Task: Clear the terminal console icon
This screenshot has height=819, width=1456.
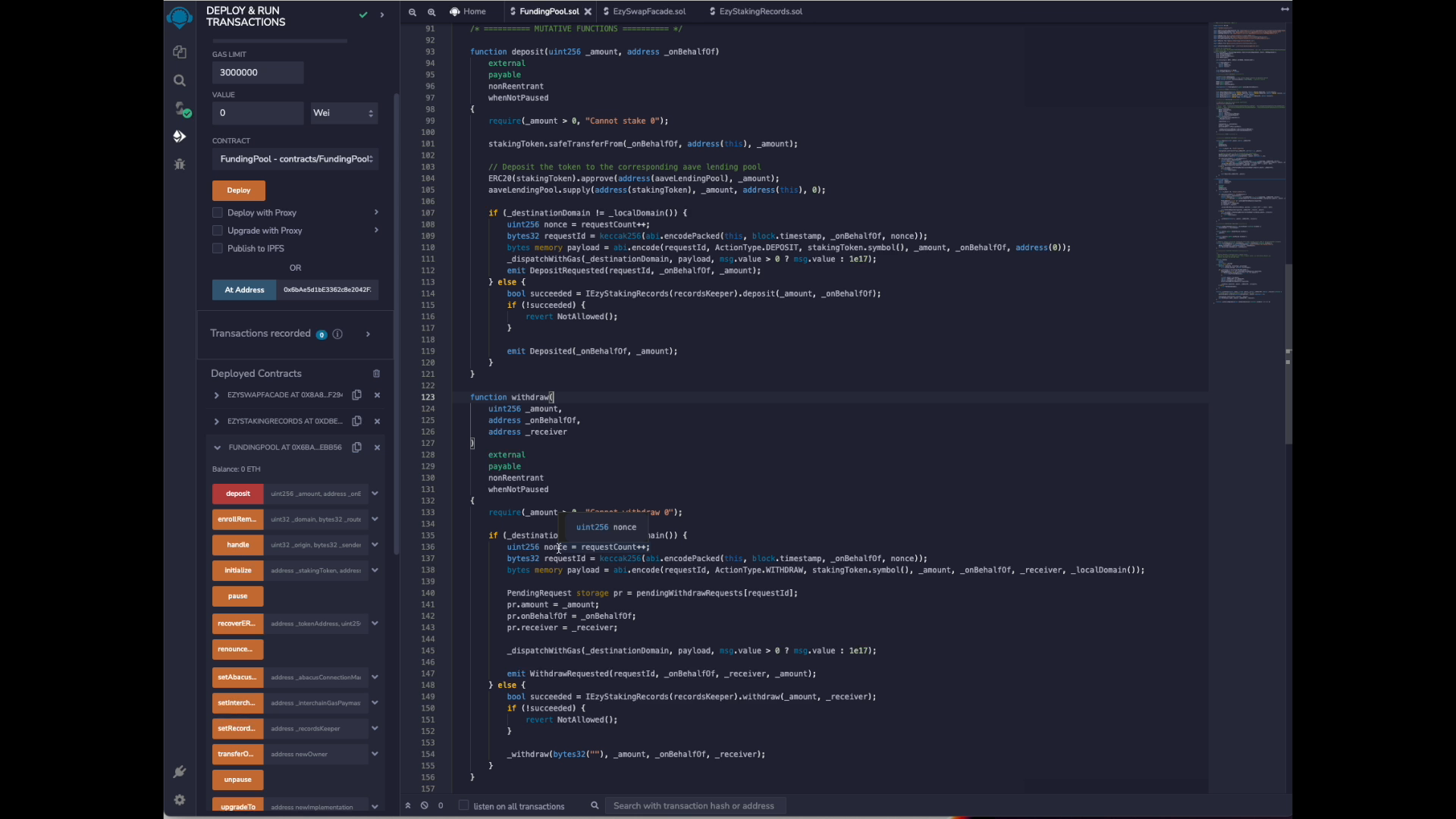Action: point(425,805)
